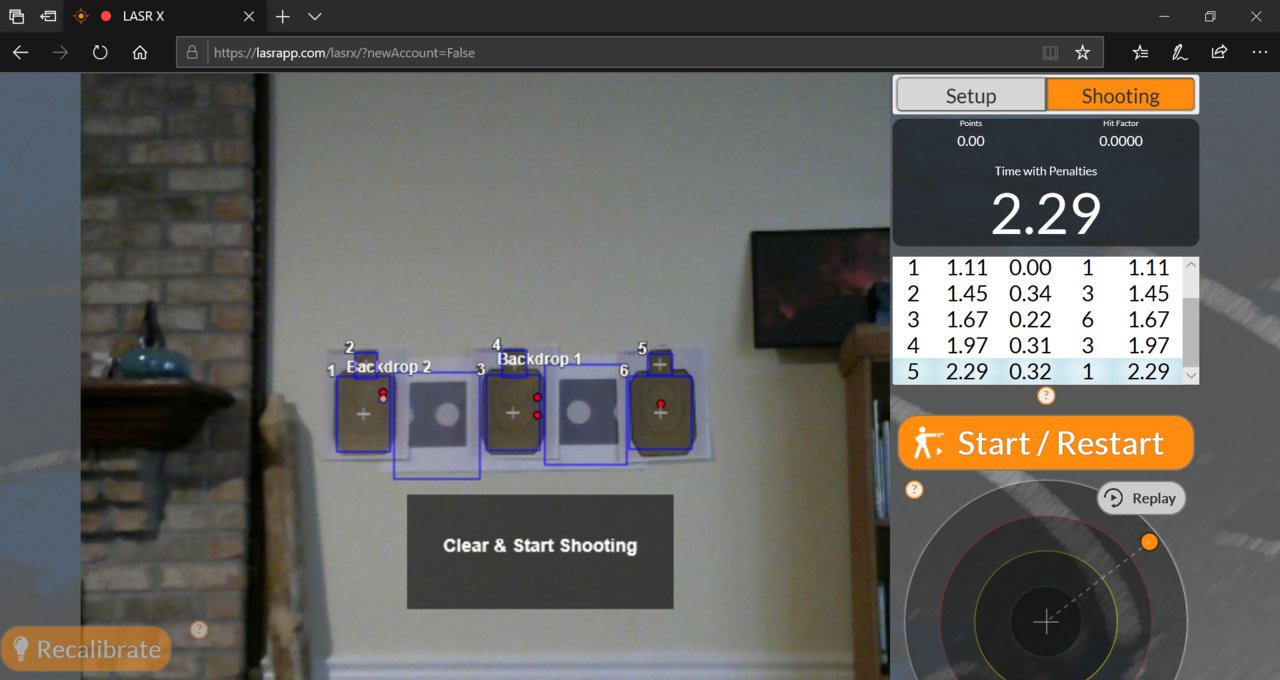Screen dimensions: 1280x680
Task: Open the favorites hub
Action: point(1141,52)
